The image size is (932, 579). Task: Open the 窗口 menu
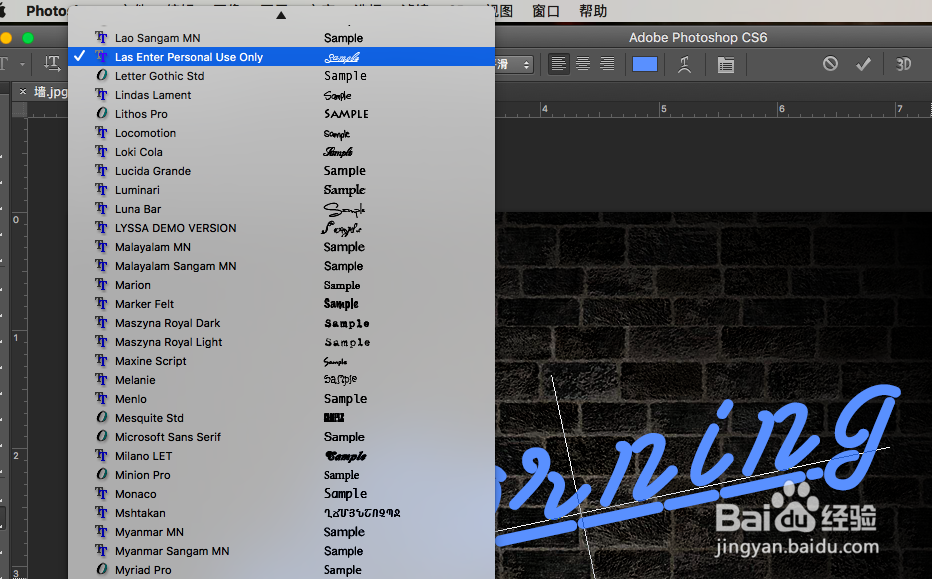[x=546, y=11]
